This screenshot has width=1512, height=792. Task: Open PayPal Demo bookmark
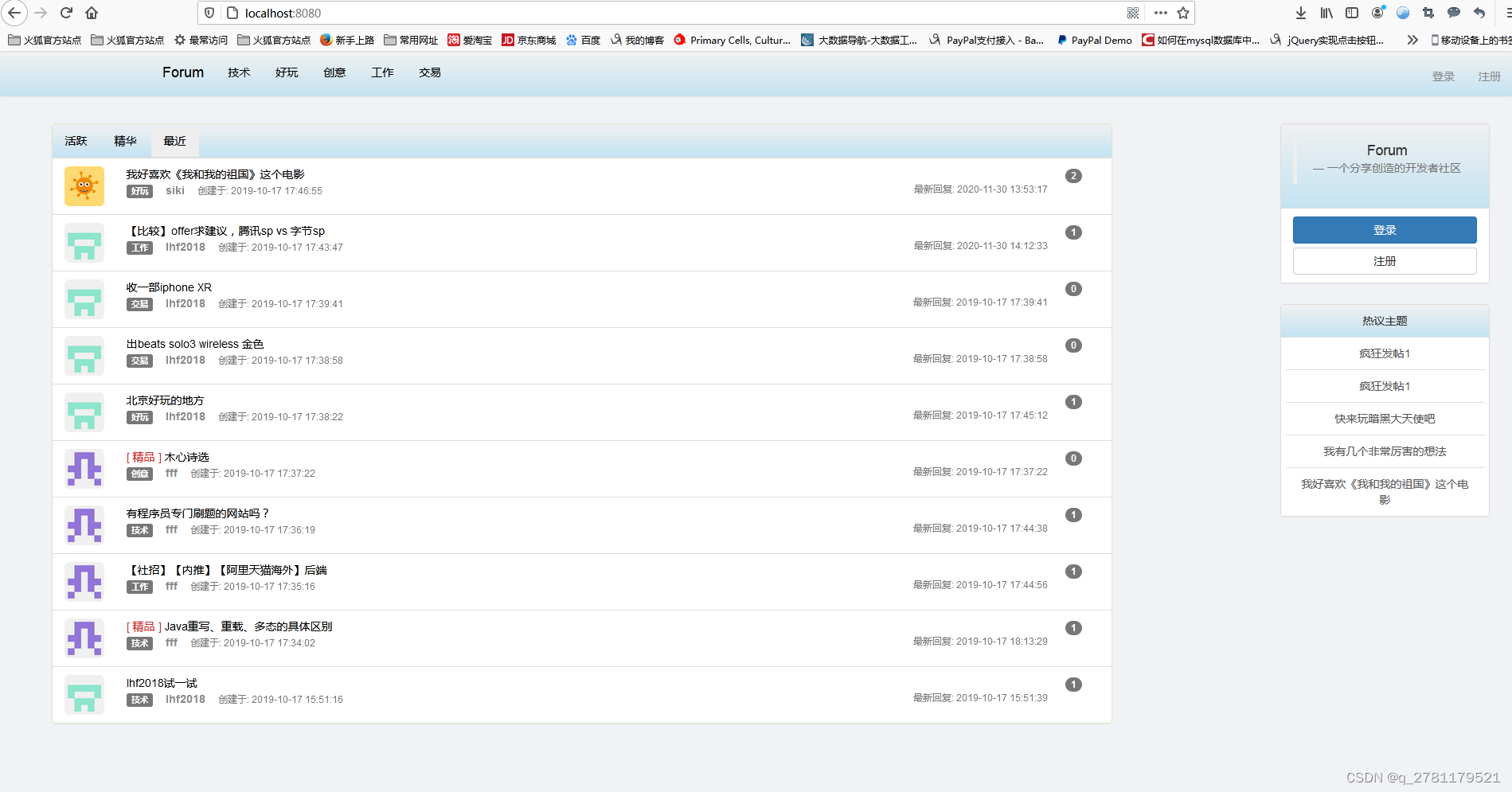(1094, 40)
